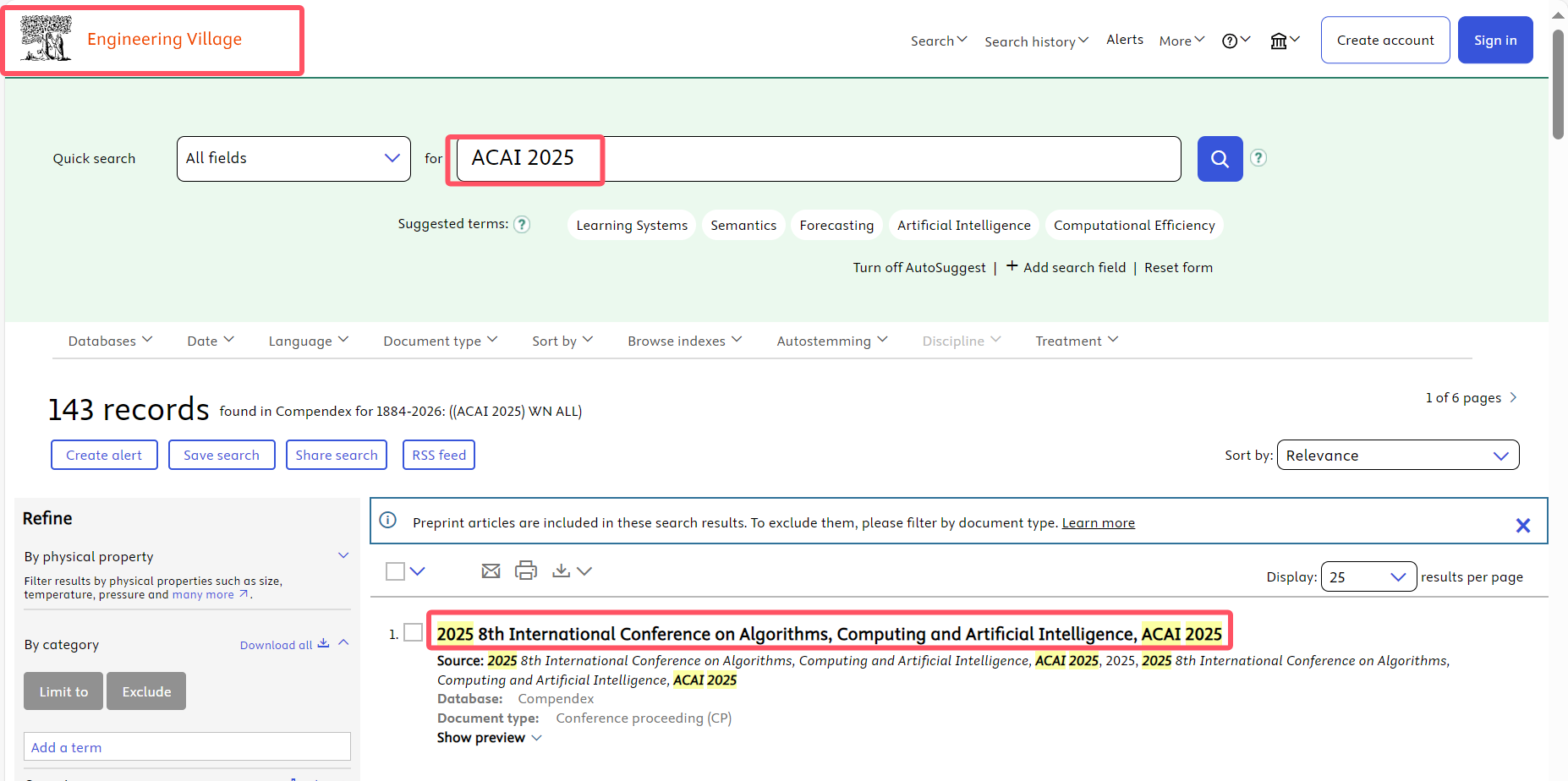Expand the Show preview toggle
This screenshot has height=781, width=1568.
(489, 738)
